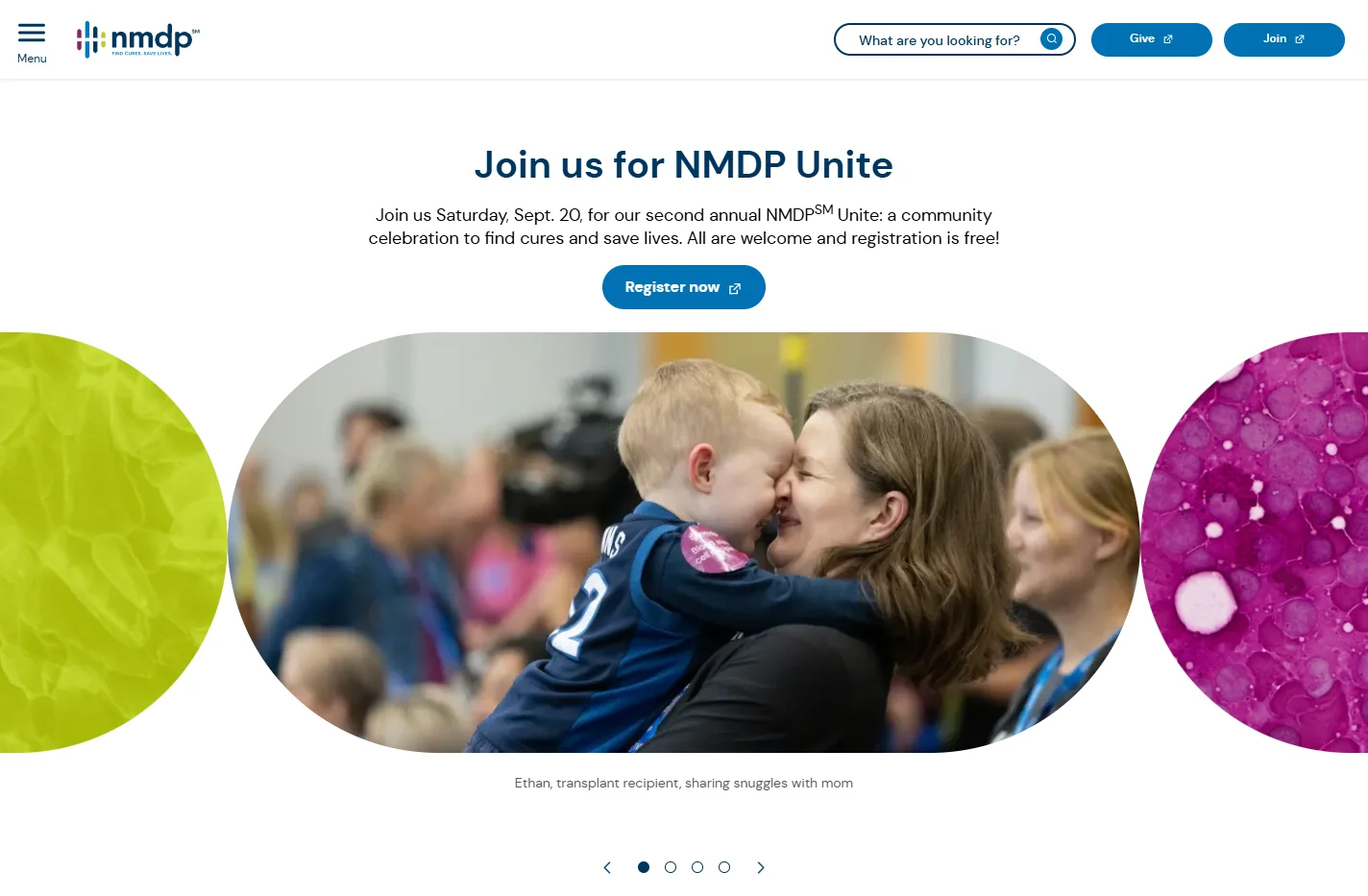Viewport: 1368px width, 896px height.
Task: Click the Give button
Action: (x=1152, y=39)
